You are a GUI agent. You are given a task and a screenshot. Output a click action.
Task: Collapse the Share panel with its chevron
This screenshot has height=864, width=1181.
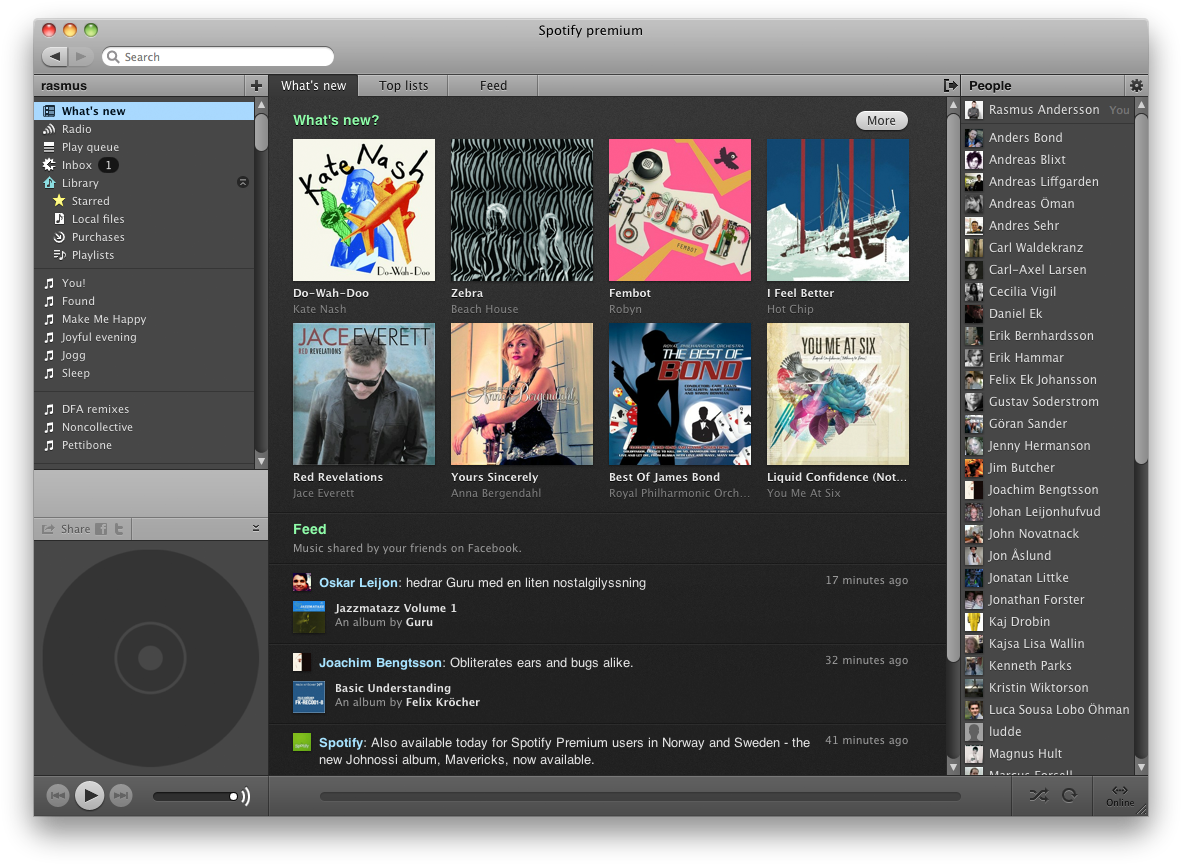coord(254,528)
